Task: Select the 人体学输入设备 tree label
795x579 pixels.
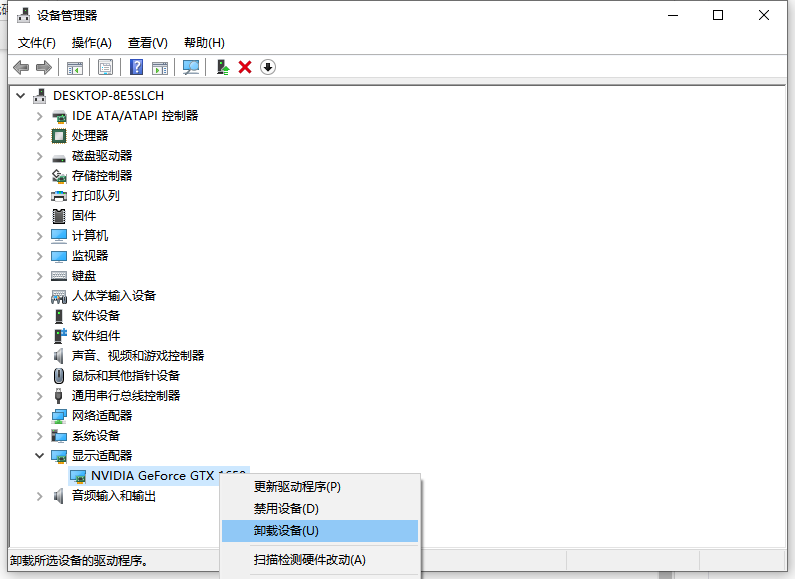Action: [114, 296]
